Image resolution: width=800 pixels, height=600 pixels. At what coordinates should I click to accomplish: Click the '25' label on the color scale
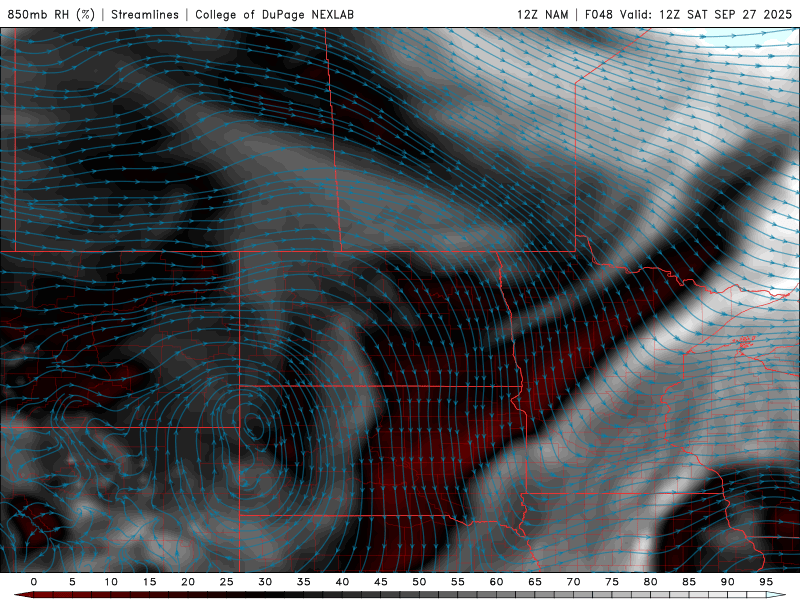(227, 582)
